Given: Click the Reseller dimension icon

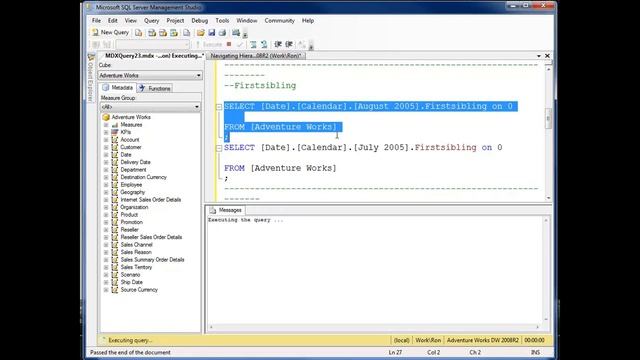Looking at the screenshot, I should [x=115, y=230].
